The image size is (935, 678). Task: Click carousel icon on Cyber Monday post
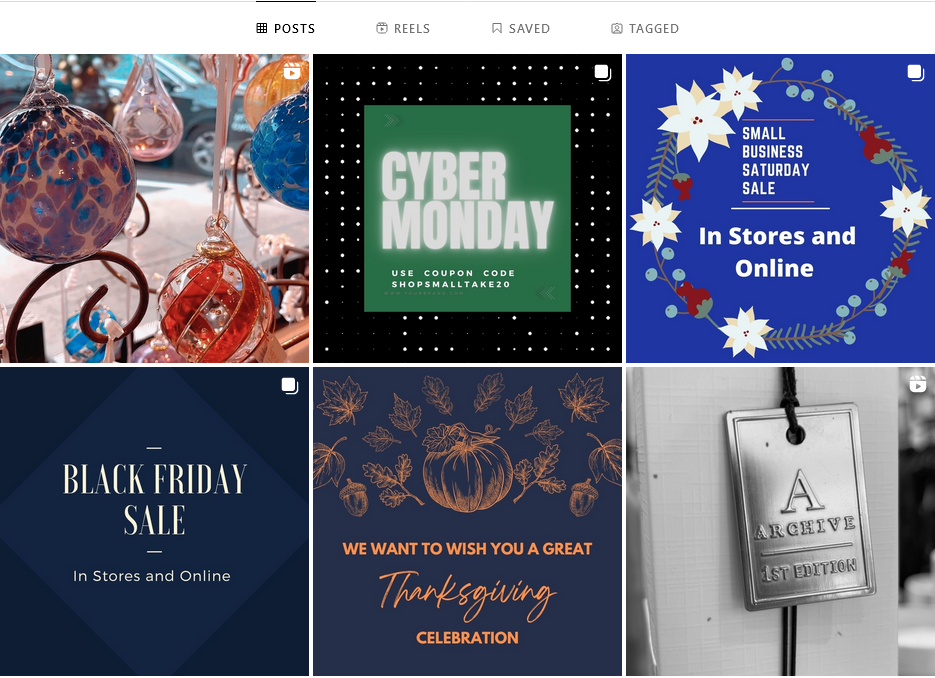(x=603, y=73)
